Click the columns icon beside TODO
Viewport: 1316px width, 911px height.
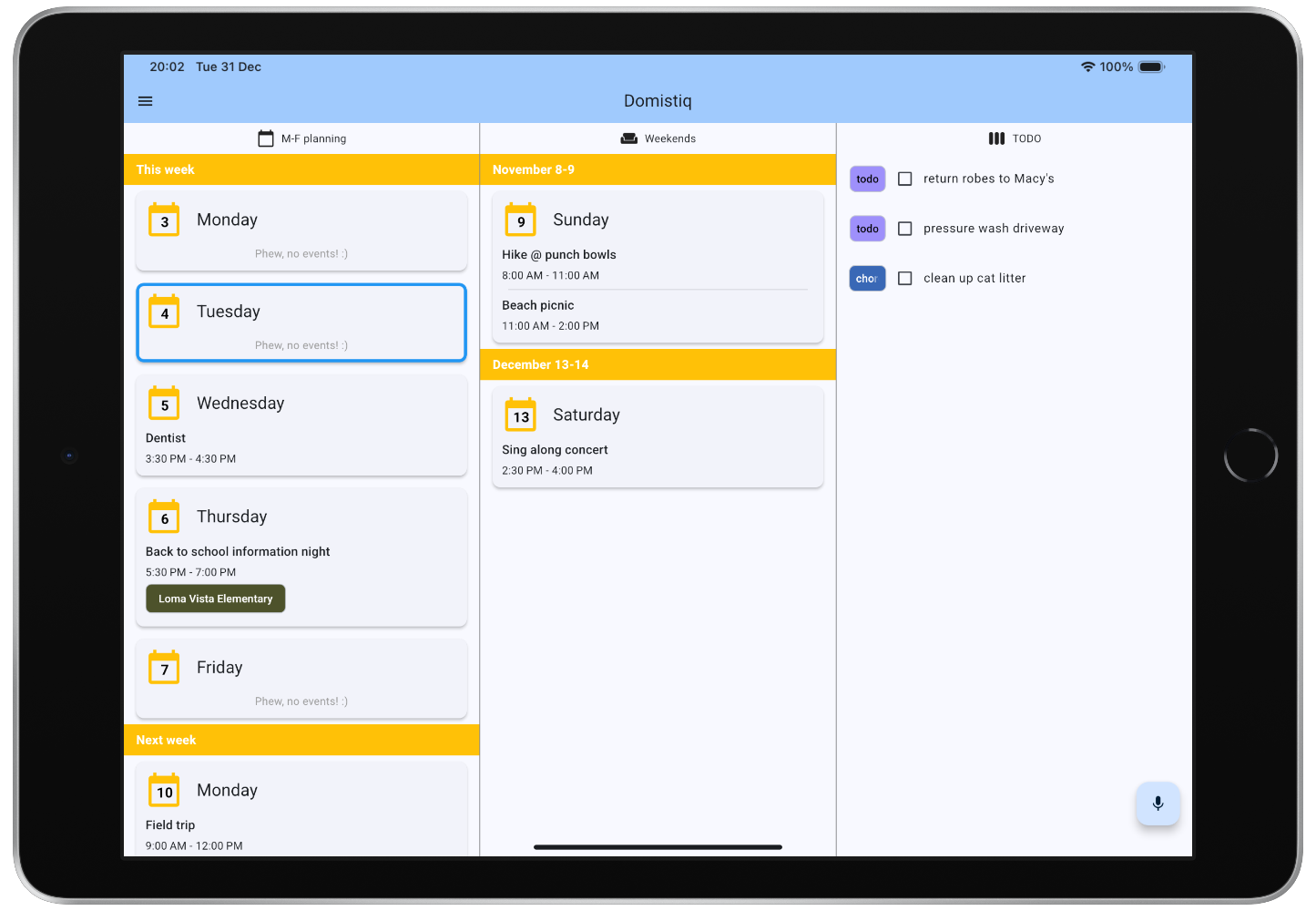coord(996,138)
